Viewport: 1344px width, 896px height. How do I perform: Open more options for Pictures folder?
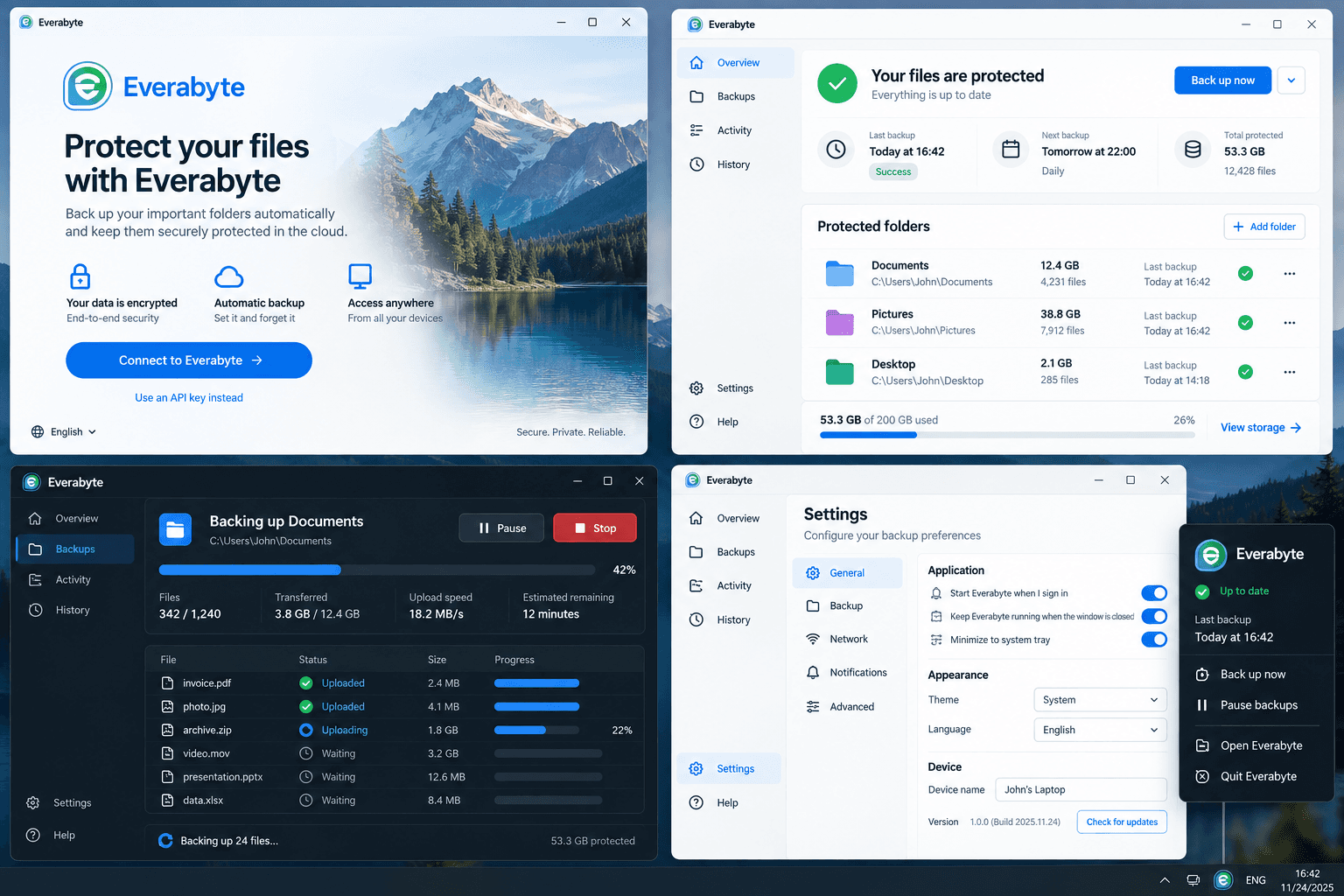[1289, 323]
